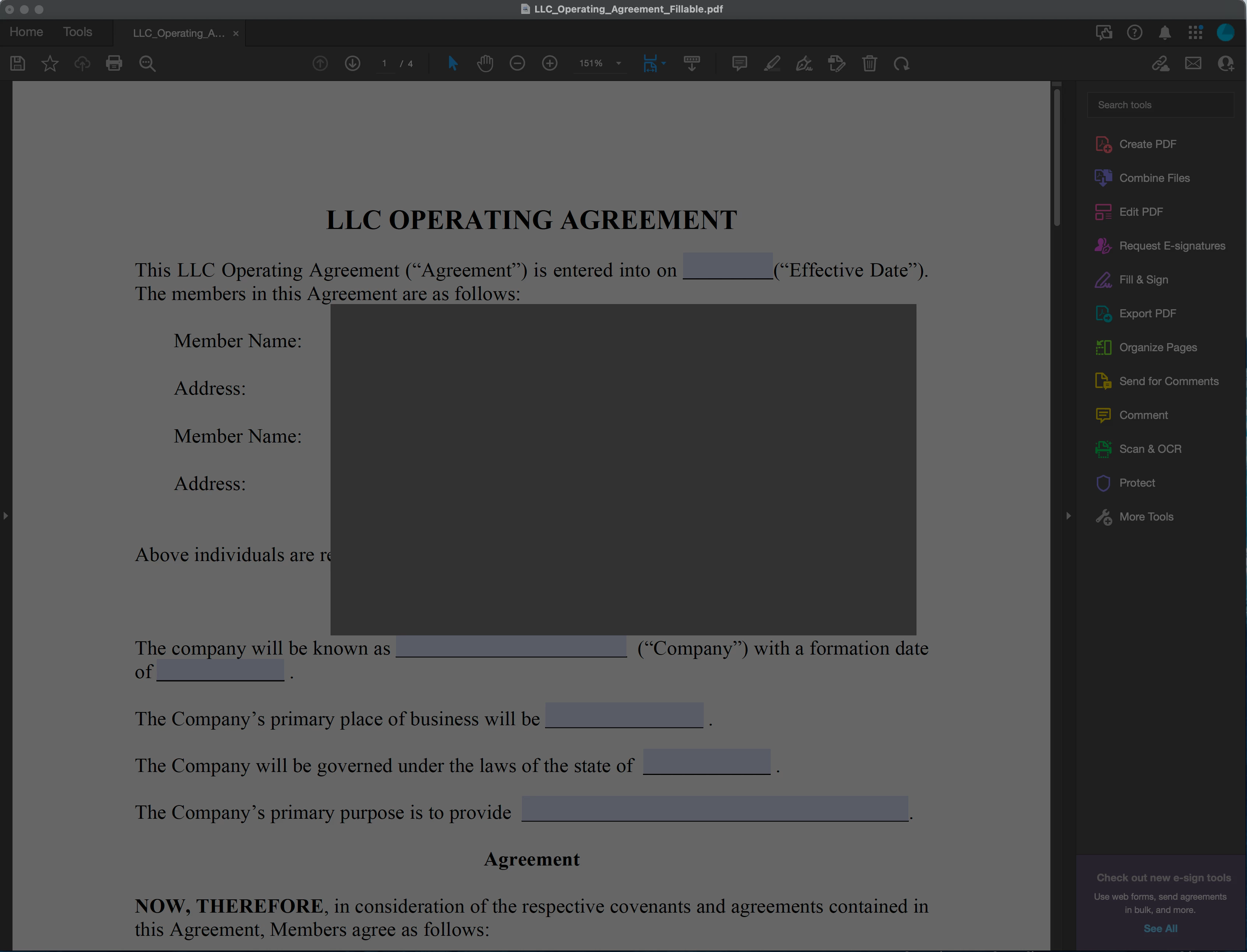This screenshot has height=952, width=1247.
Task: Click the Print file icon
Action: [114, 63]
